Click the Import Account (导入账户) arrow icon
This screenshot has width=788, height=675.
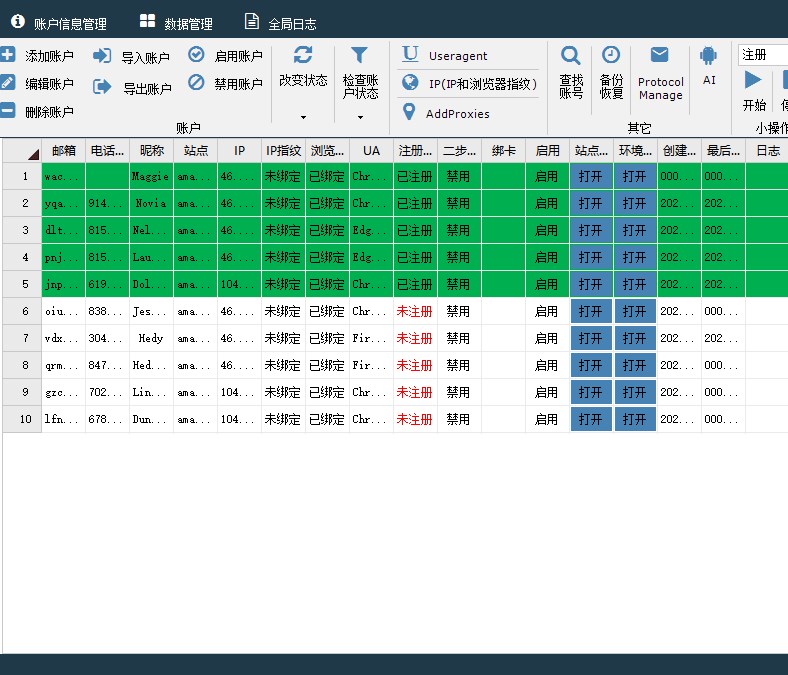102,55
